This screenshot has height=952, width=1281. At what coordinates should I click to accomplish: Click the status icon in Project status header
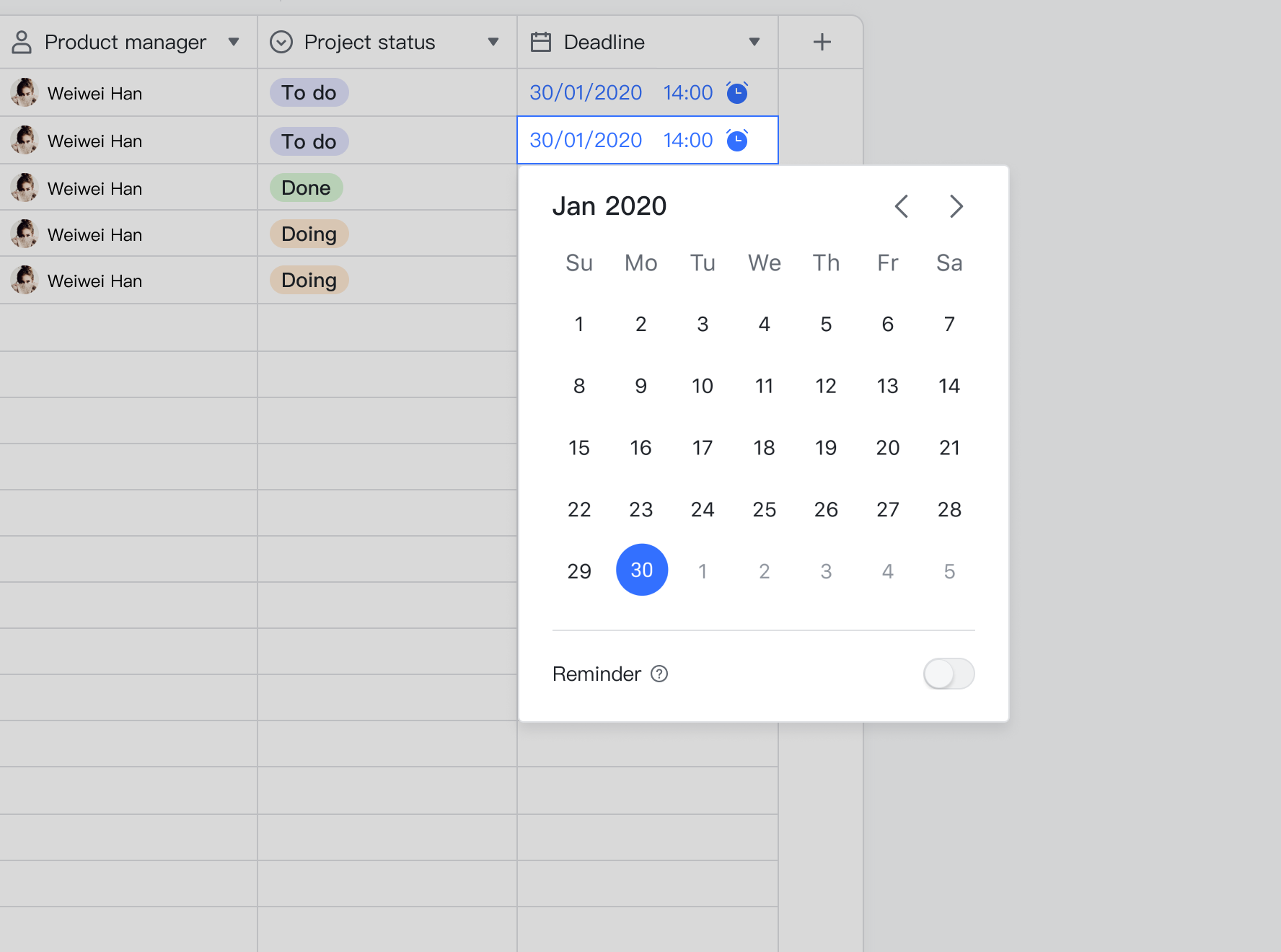pos(281,42)
